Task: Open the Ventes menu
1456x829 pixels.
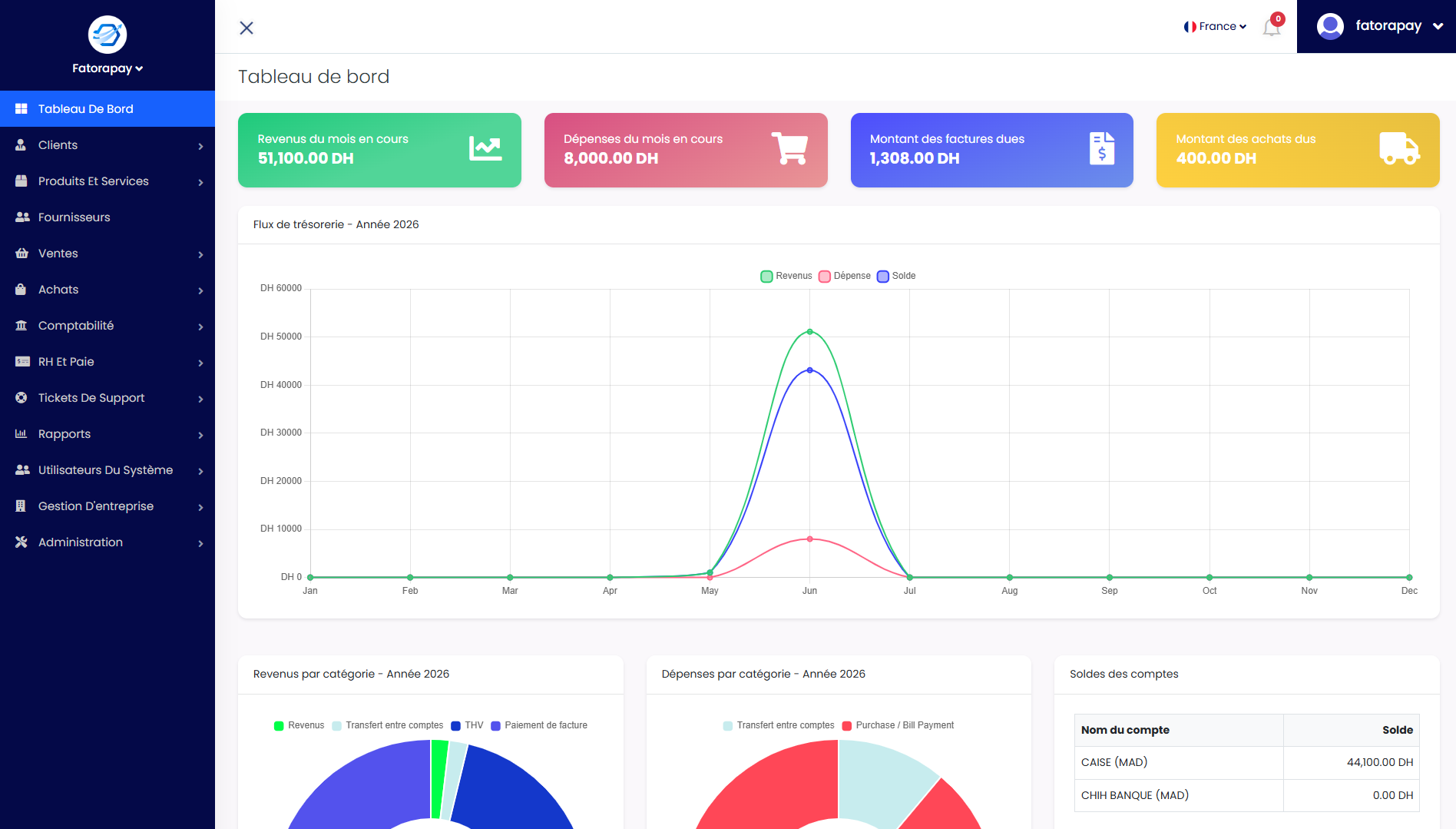Action: tap(108, 254)
